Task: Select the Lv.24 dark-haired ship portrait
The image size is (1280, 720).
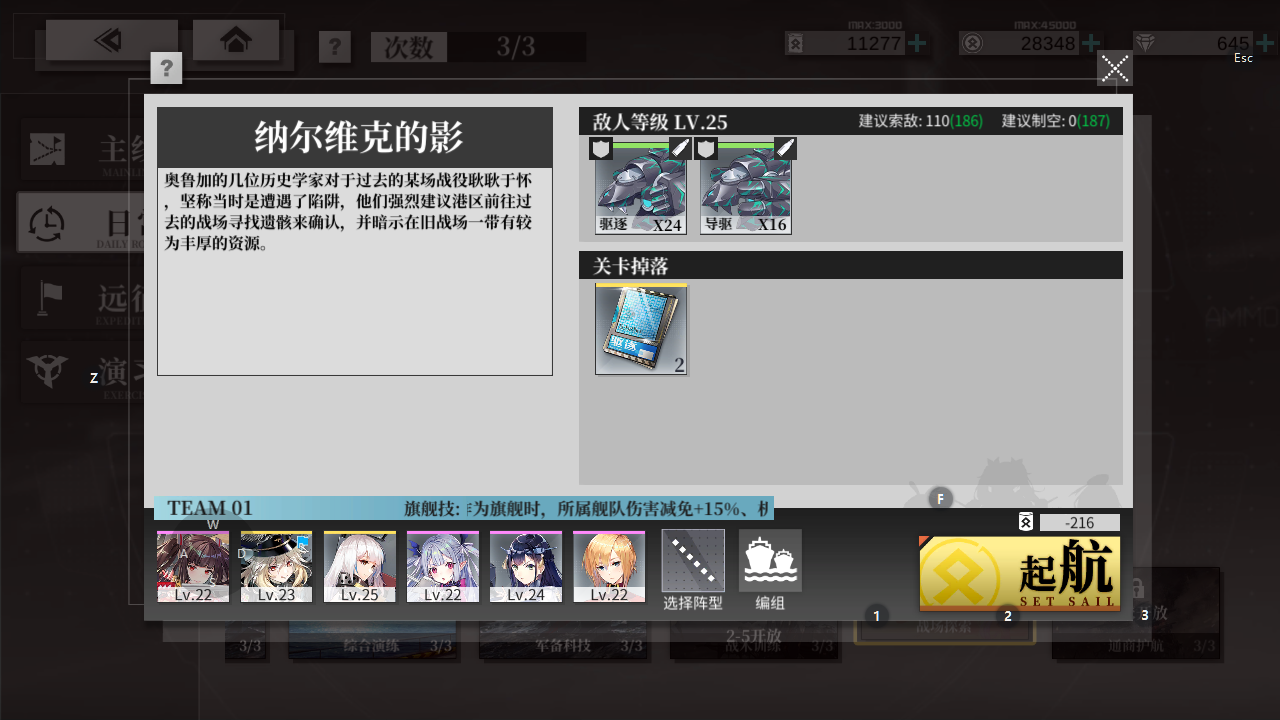Action: click(x=526, y=567)
